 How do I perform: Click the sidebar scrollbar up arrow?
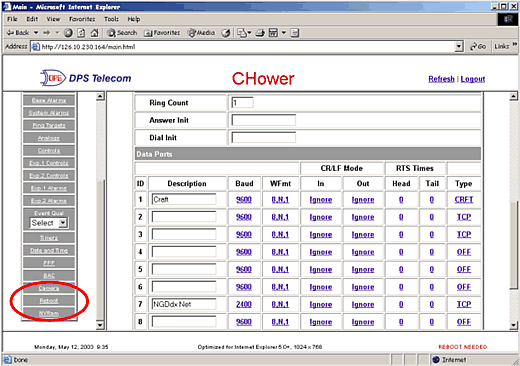click(100, 97)
